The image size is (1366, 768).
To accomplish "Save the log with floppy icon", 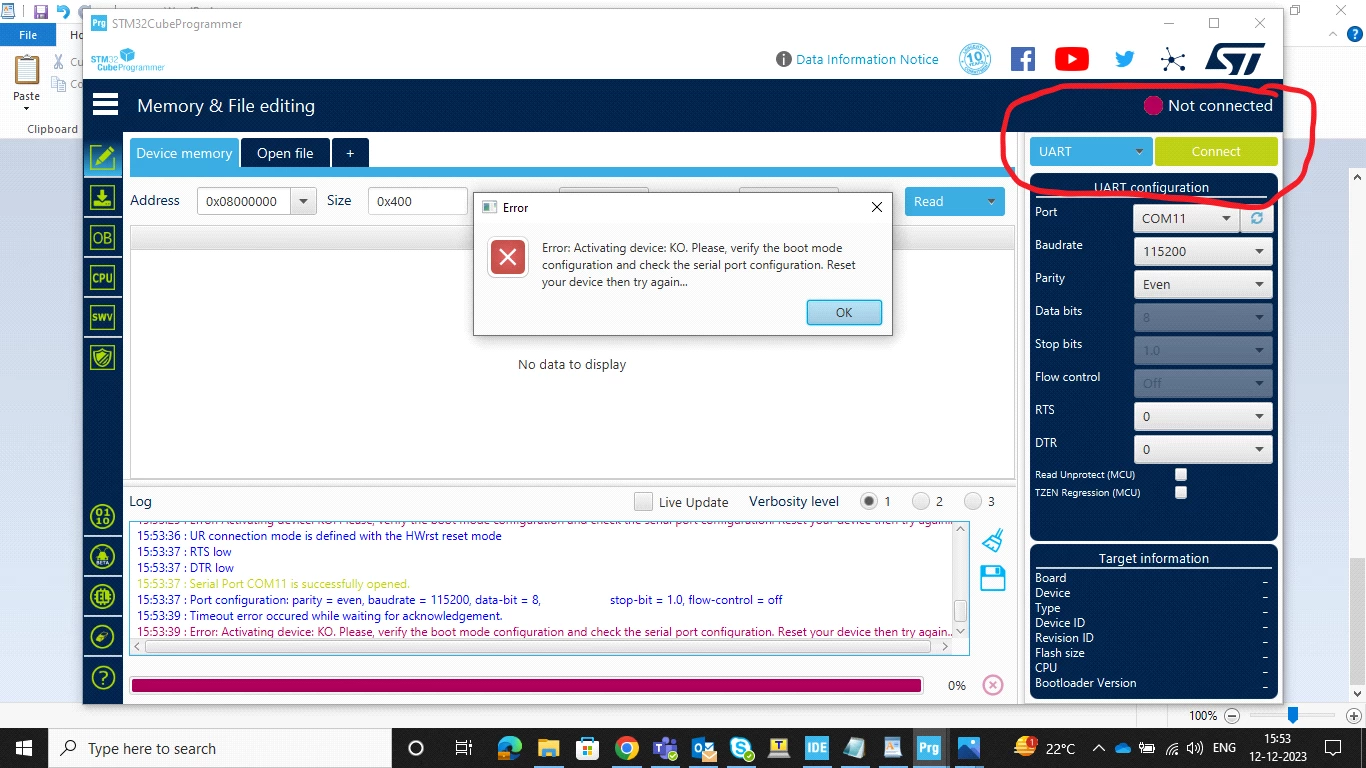I will click(992, 578).
